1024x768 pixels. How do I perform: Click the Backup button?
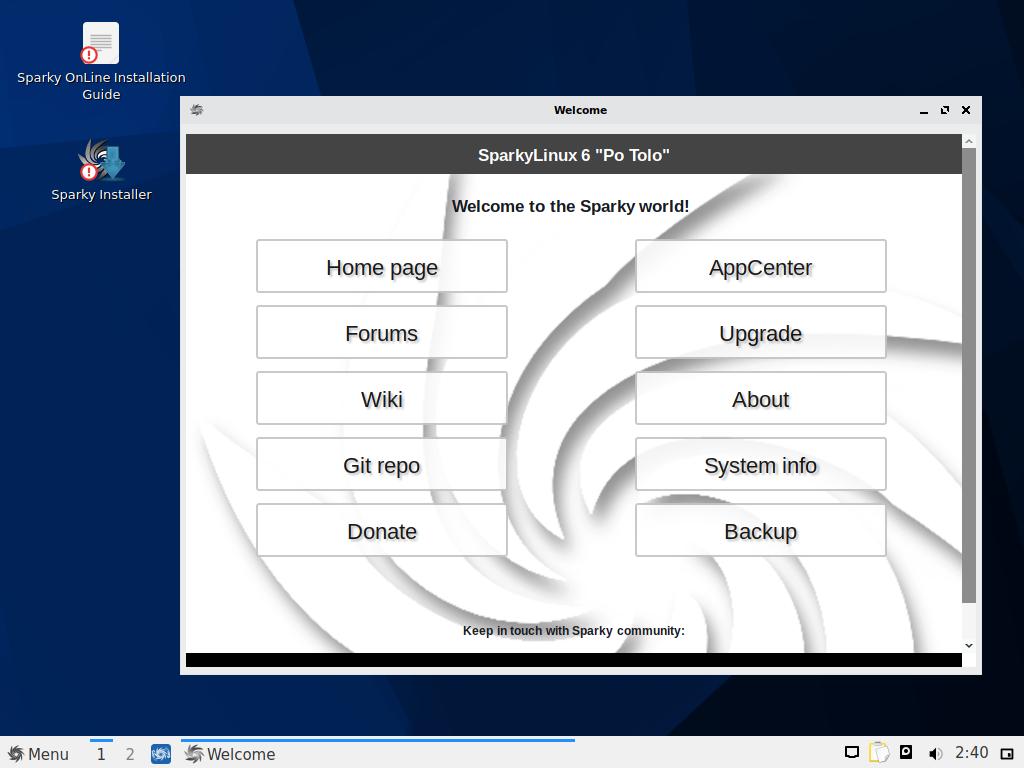[760, 530]
